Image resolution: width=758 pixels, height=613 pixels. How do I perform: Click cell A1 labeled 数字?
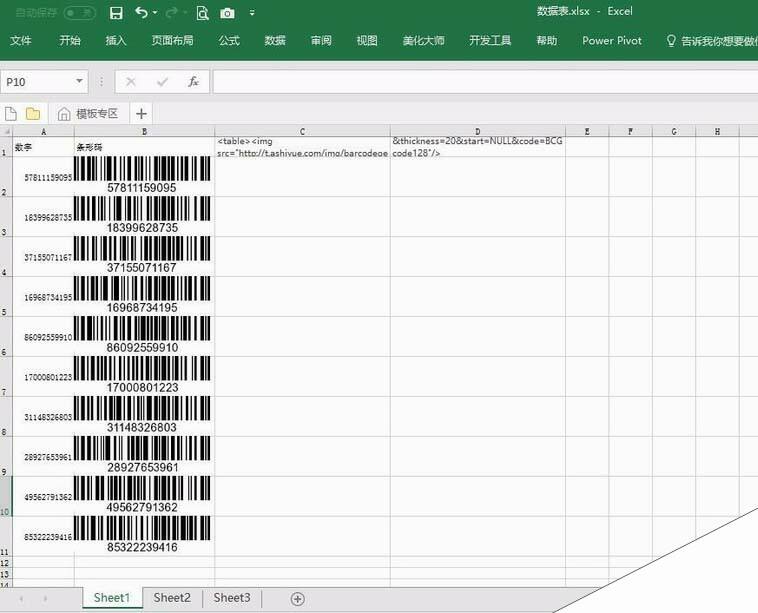click(x=44, y=147)
